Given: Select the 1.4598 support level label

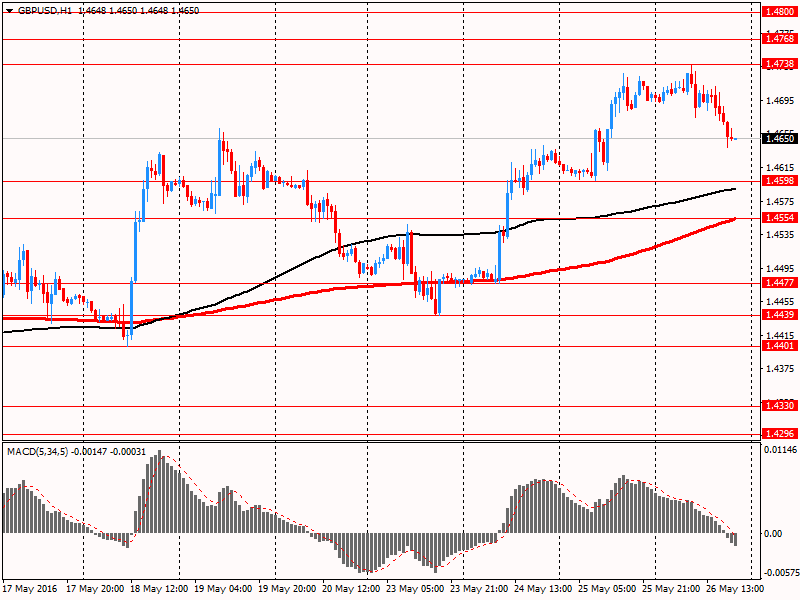Looking at the screenshot, I should 779,181.
